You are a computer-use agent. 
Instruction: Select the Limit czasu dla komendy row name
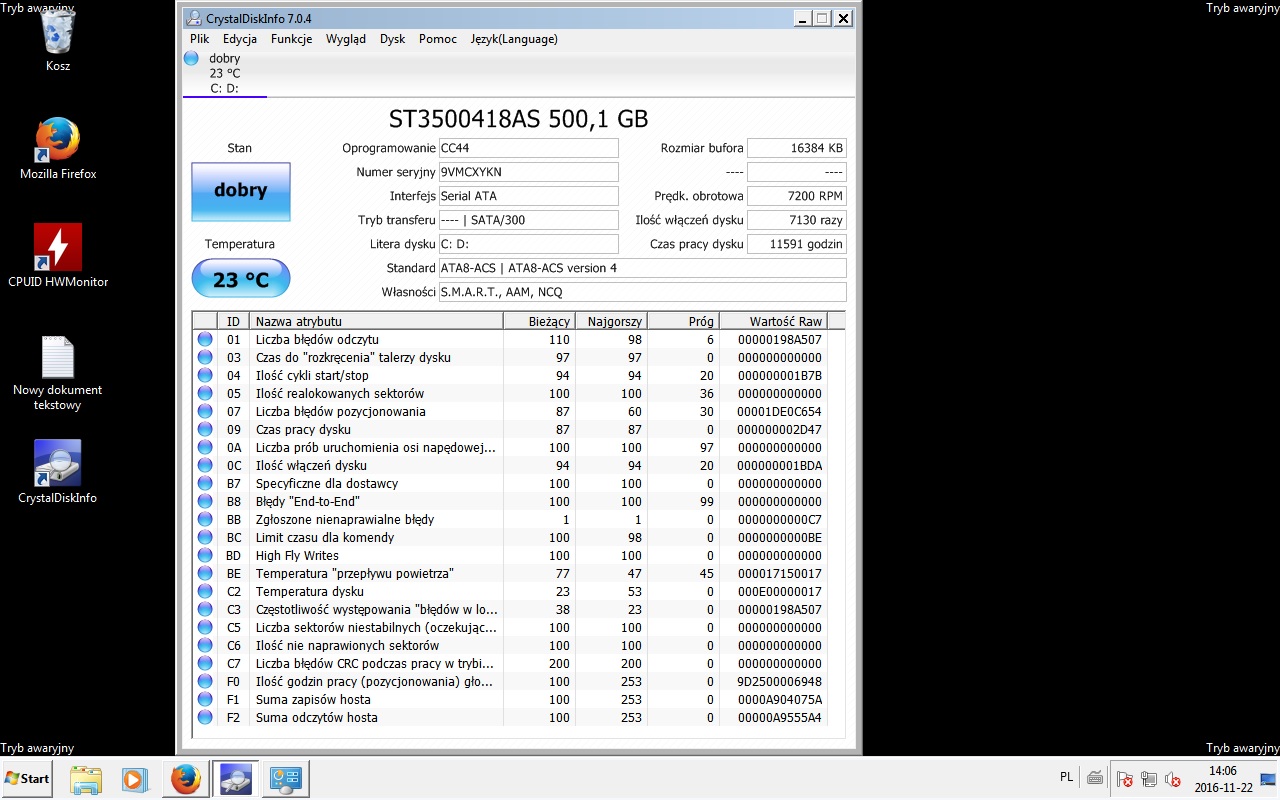click(x=325, y=538)
